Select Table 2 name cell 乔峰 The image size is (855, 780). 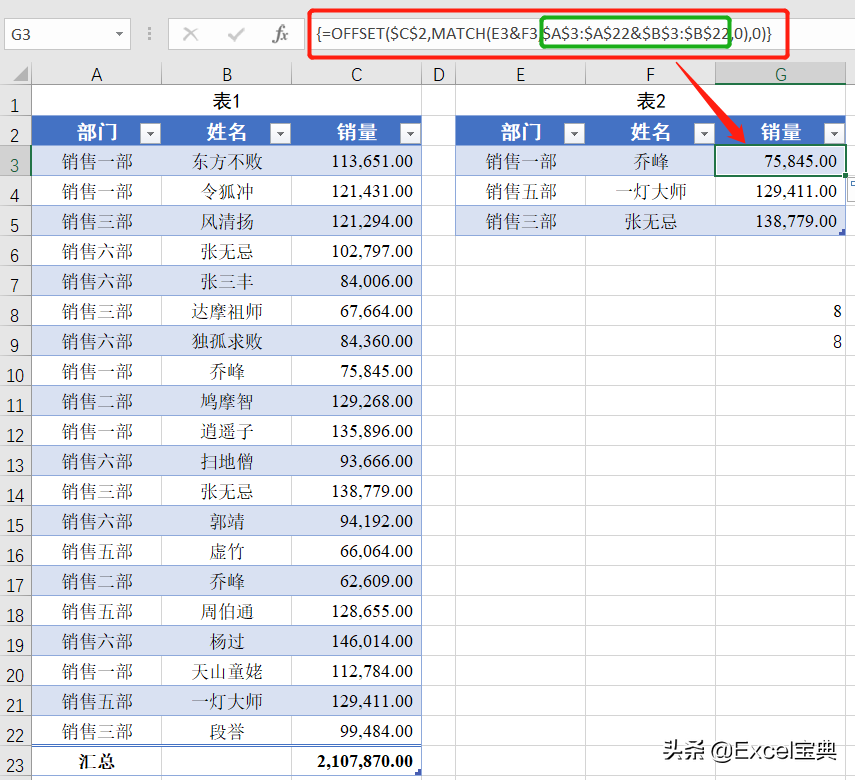651,161
